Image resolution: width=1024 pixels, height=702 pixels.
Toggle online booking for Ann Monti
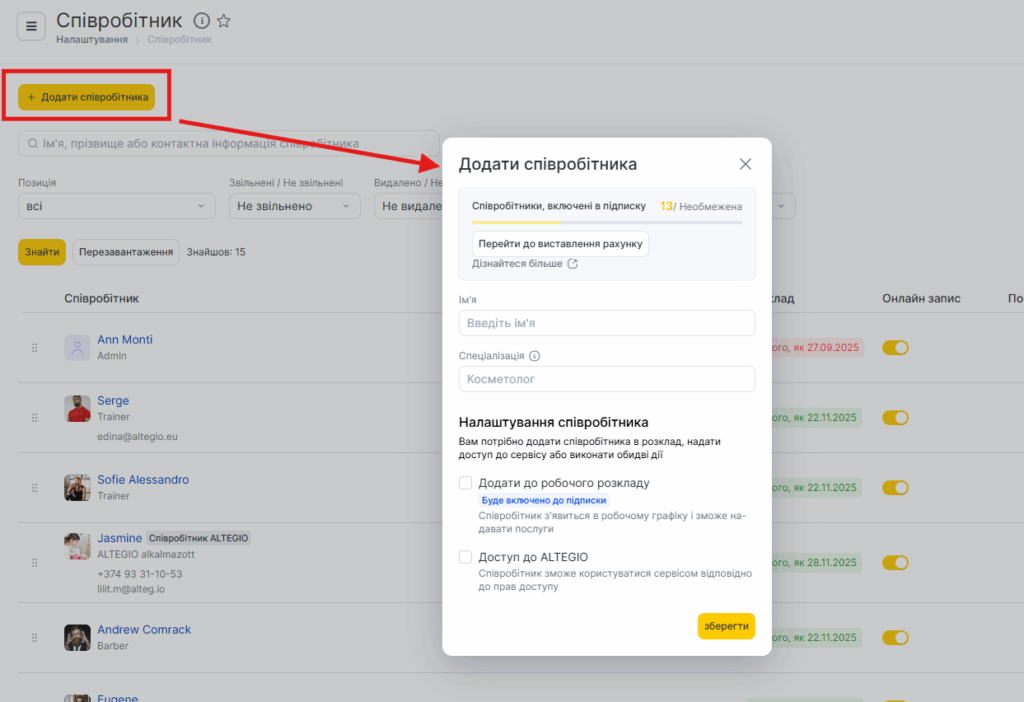[895, 348]
